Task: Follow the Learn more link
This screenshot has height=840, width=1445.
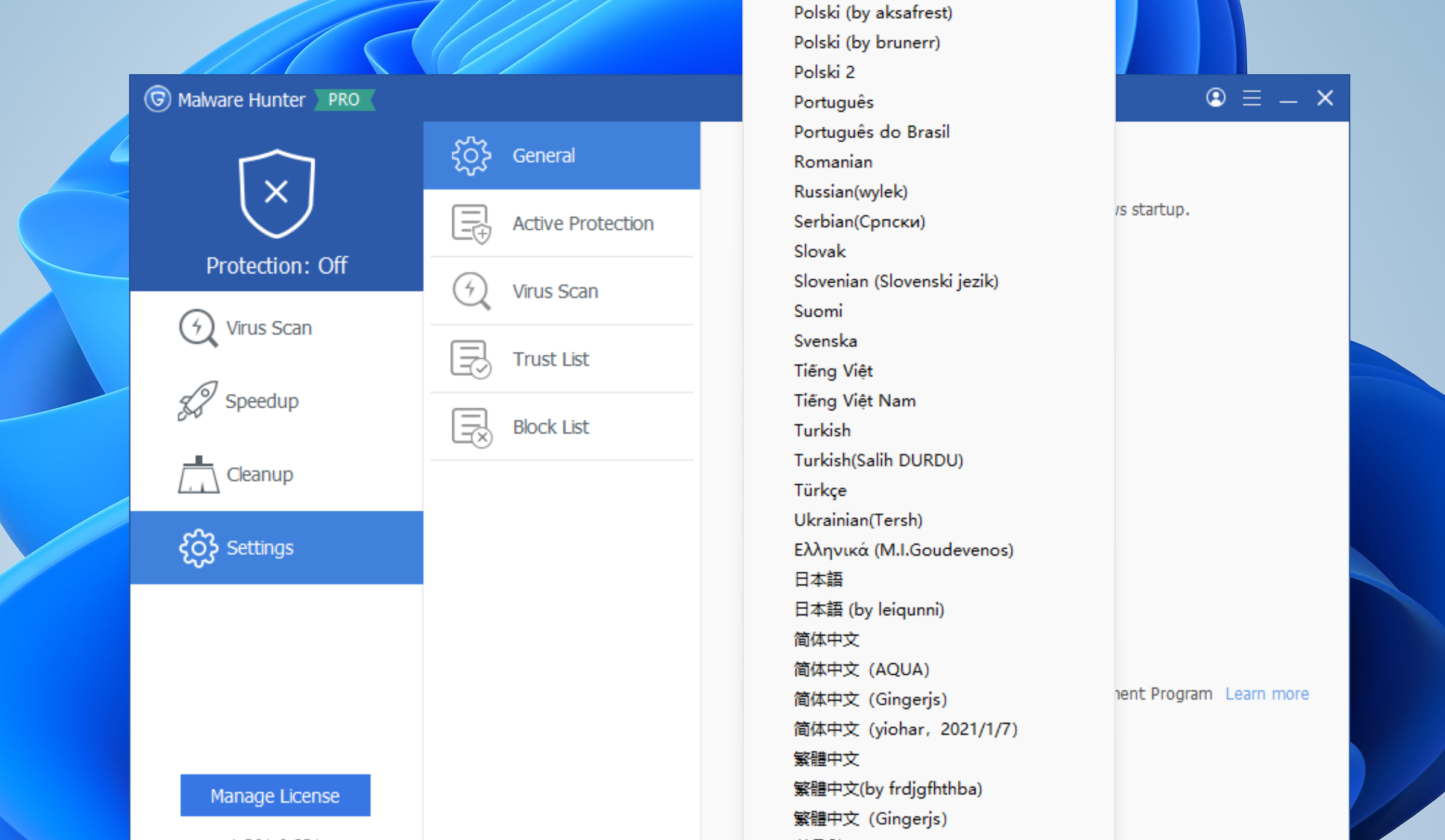Action: click(x=1266, y=694)
